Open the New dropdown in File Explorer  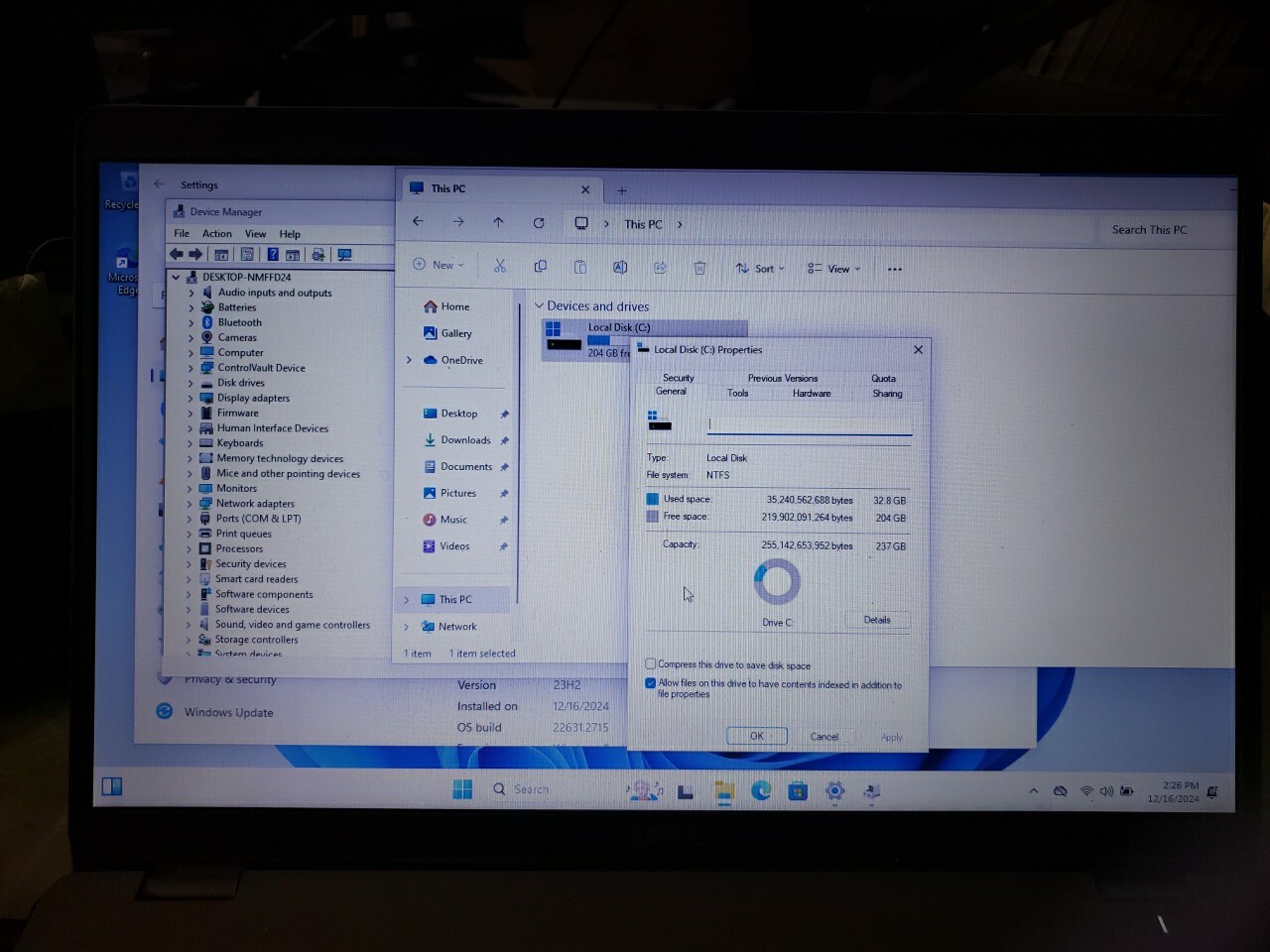pos(439,265)
